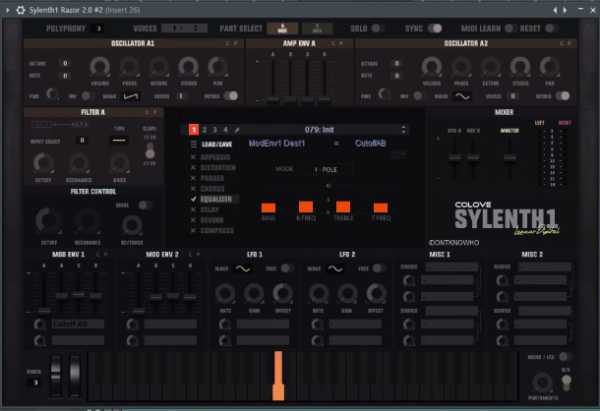Select preset slot 3

[215, 130]
